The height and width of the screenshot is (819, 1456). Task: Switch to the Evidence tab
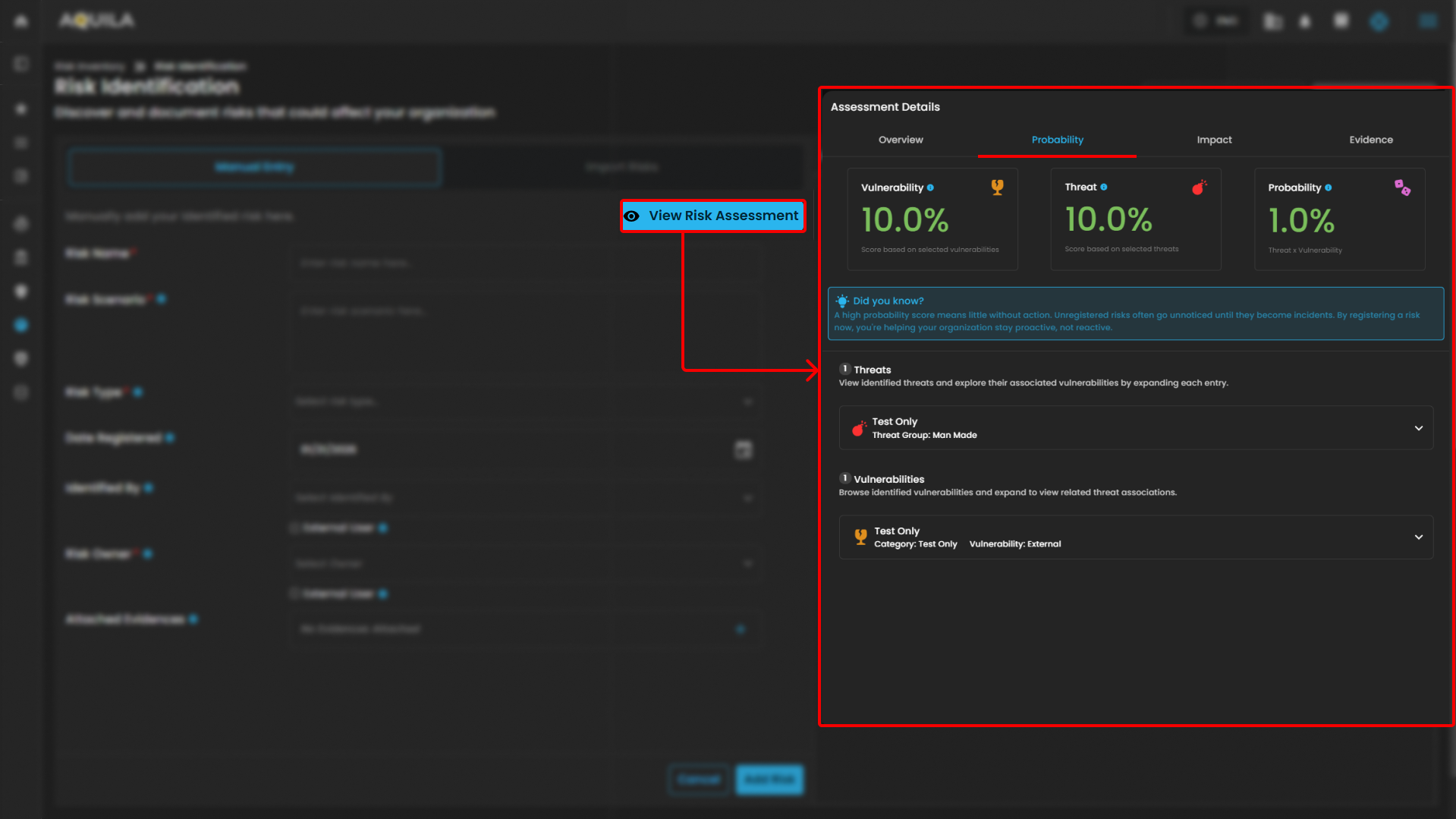(x=1370, y=140)
